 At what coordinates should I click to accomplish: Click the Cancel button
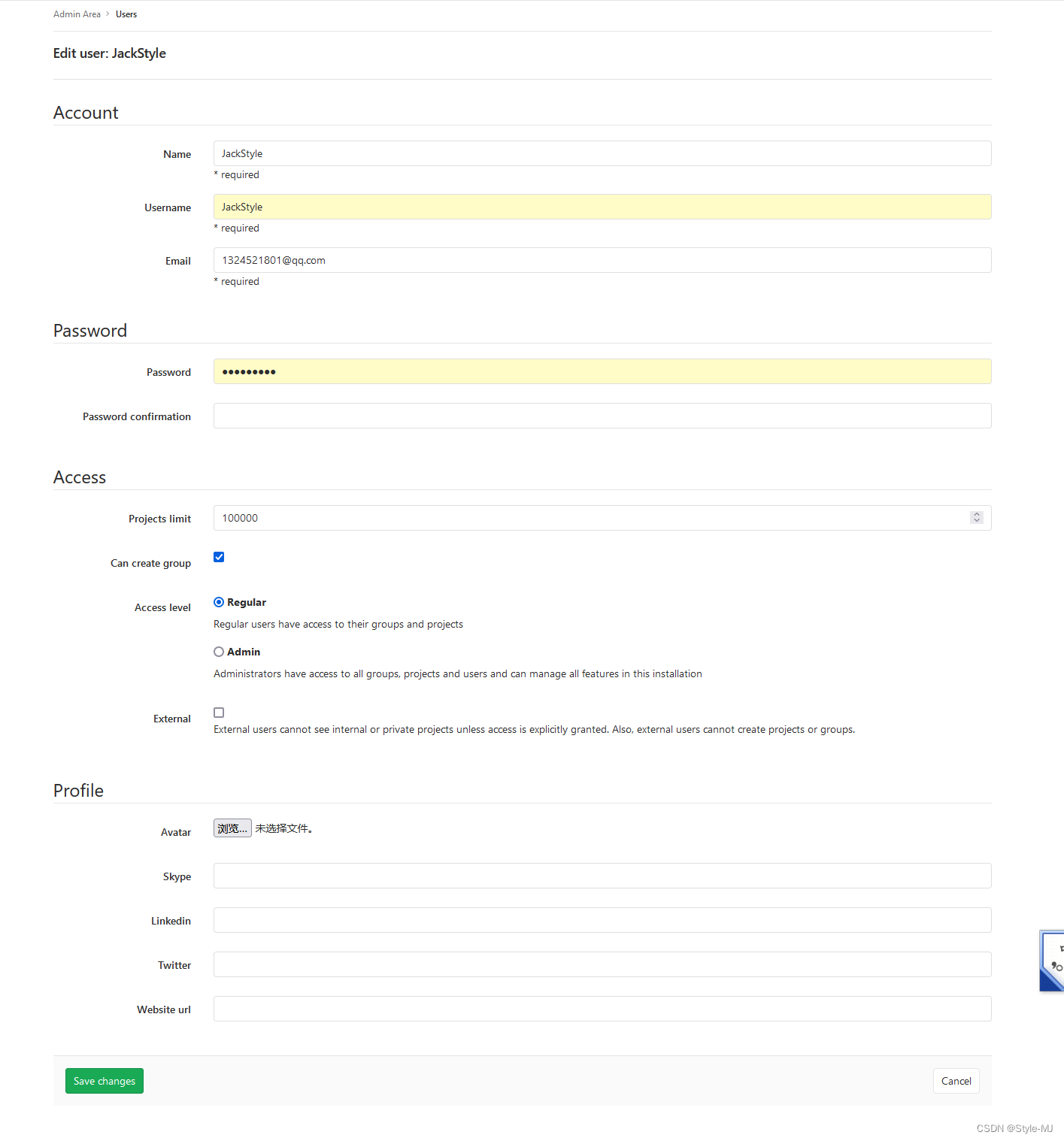coord(956,1081)
